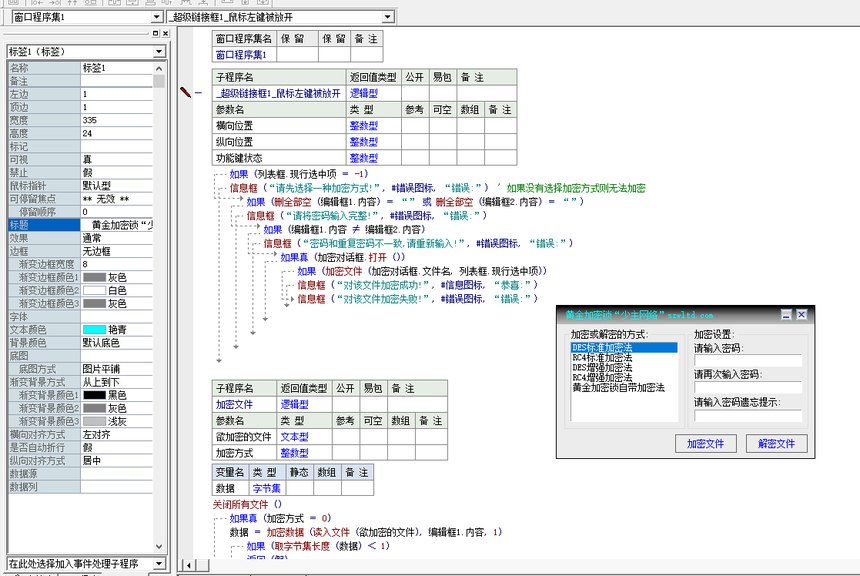Open the 窗口程序集1 assembly dropdown
Image resolution: width=860 pixels, height=576 pixels.
click(x=157, y=17)
